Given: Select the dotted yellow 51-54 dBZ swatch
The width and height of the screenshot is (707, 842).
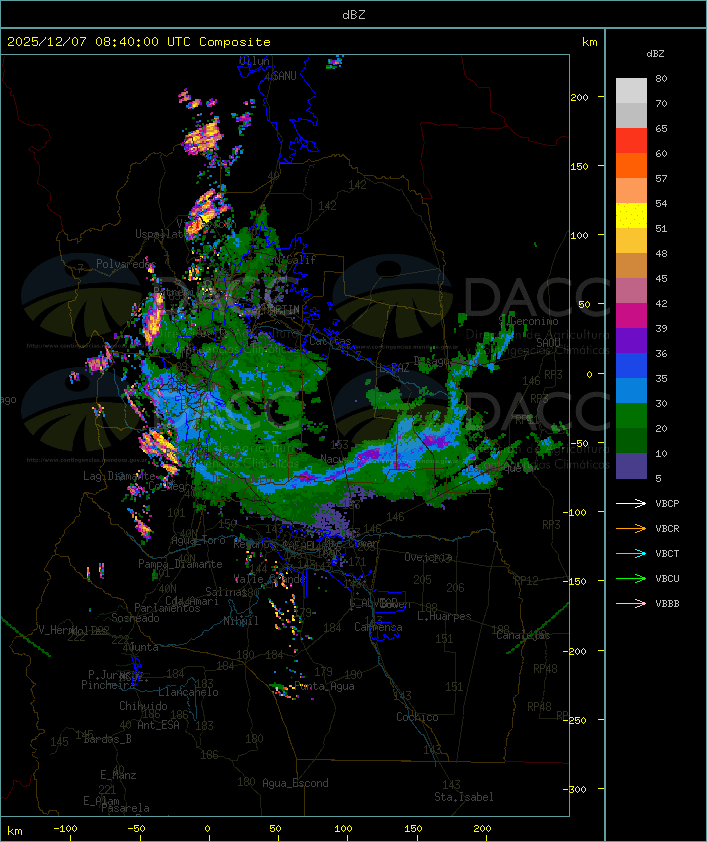Looking at the screenshot, I should 631,215.
